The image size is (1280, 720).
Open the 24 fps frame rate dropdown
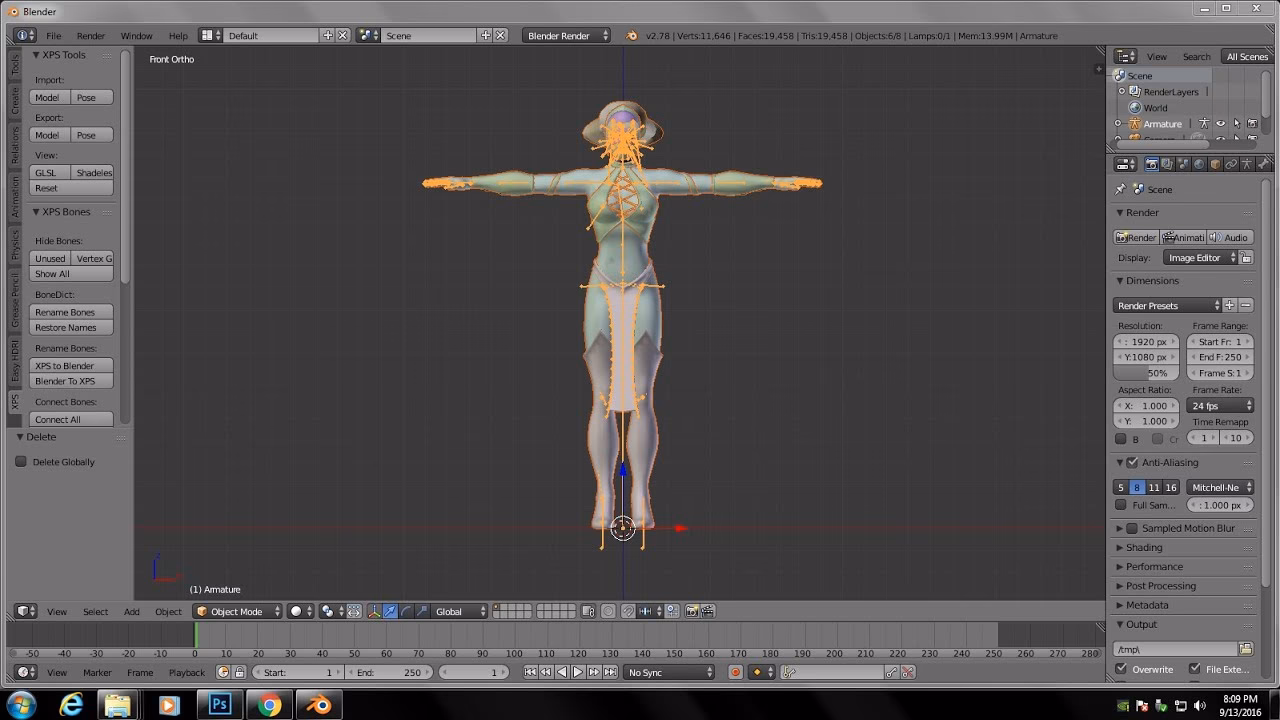[x=1221, y=406]
